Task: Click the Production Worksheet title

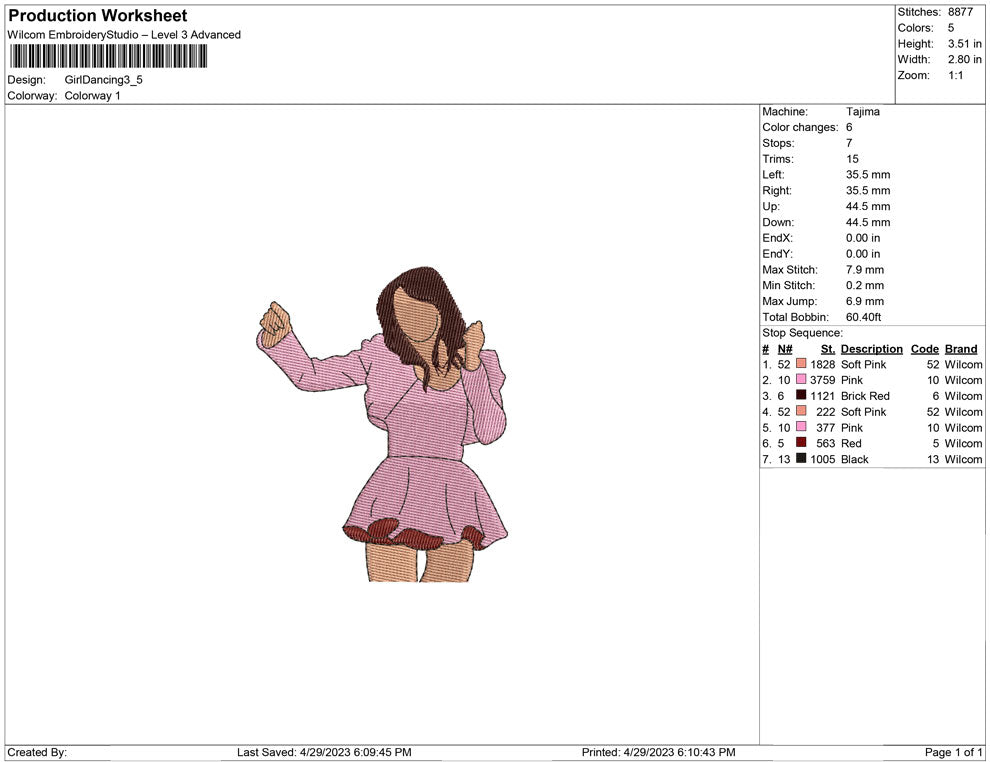Action: click(x=97, y=16)
